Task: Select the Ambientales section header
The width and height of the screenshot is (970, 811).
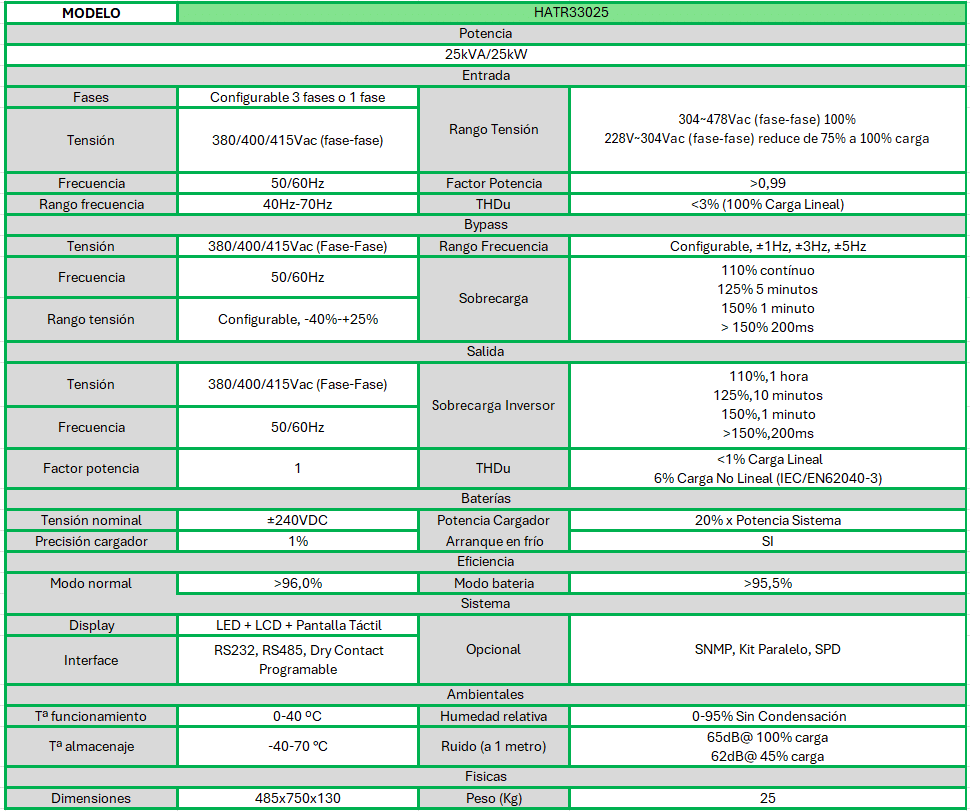Action: click(486, 695)
